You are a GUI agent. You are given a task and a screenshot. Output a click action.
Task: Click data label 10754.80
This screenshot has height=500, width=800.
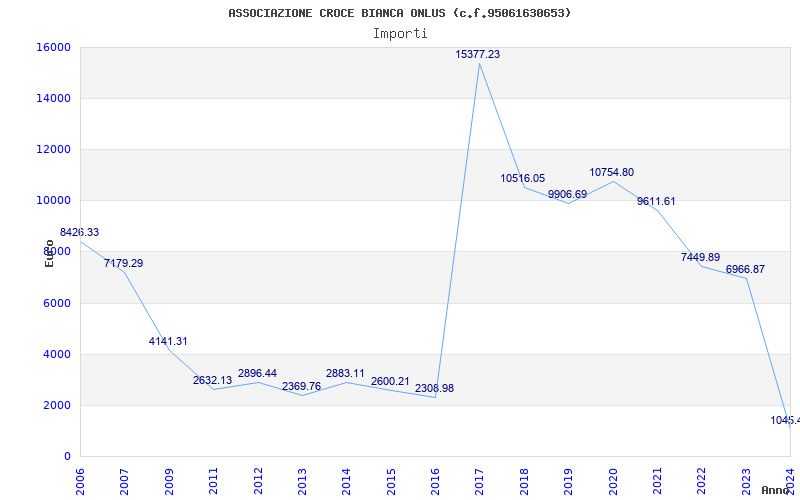(x=612, y=172)
